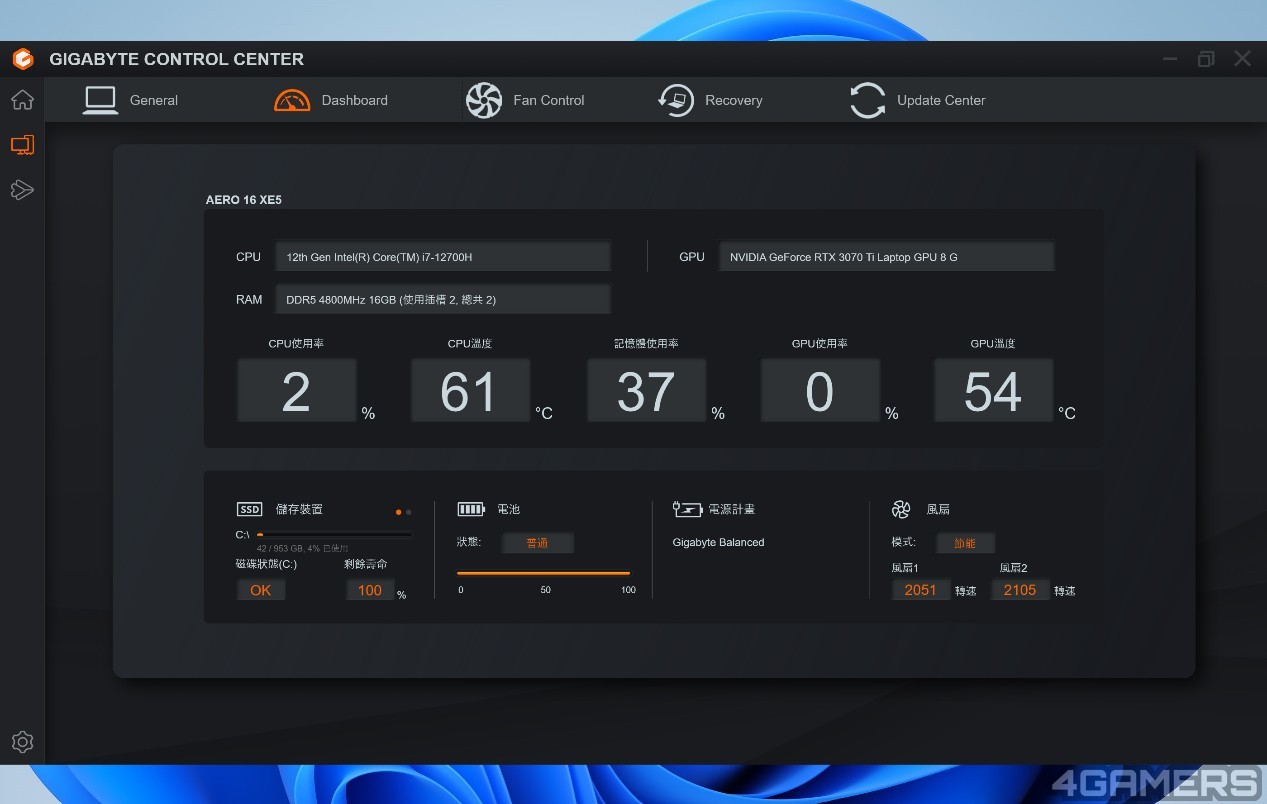Image resolution: width=1267 pixels, height=804 pixels.
Task: Click the power plan plug icon
Action: point(687,509)
